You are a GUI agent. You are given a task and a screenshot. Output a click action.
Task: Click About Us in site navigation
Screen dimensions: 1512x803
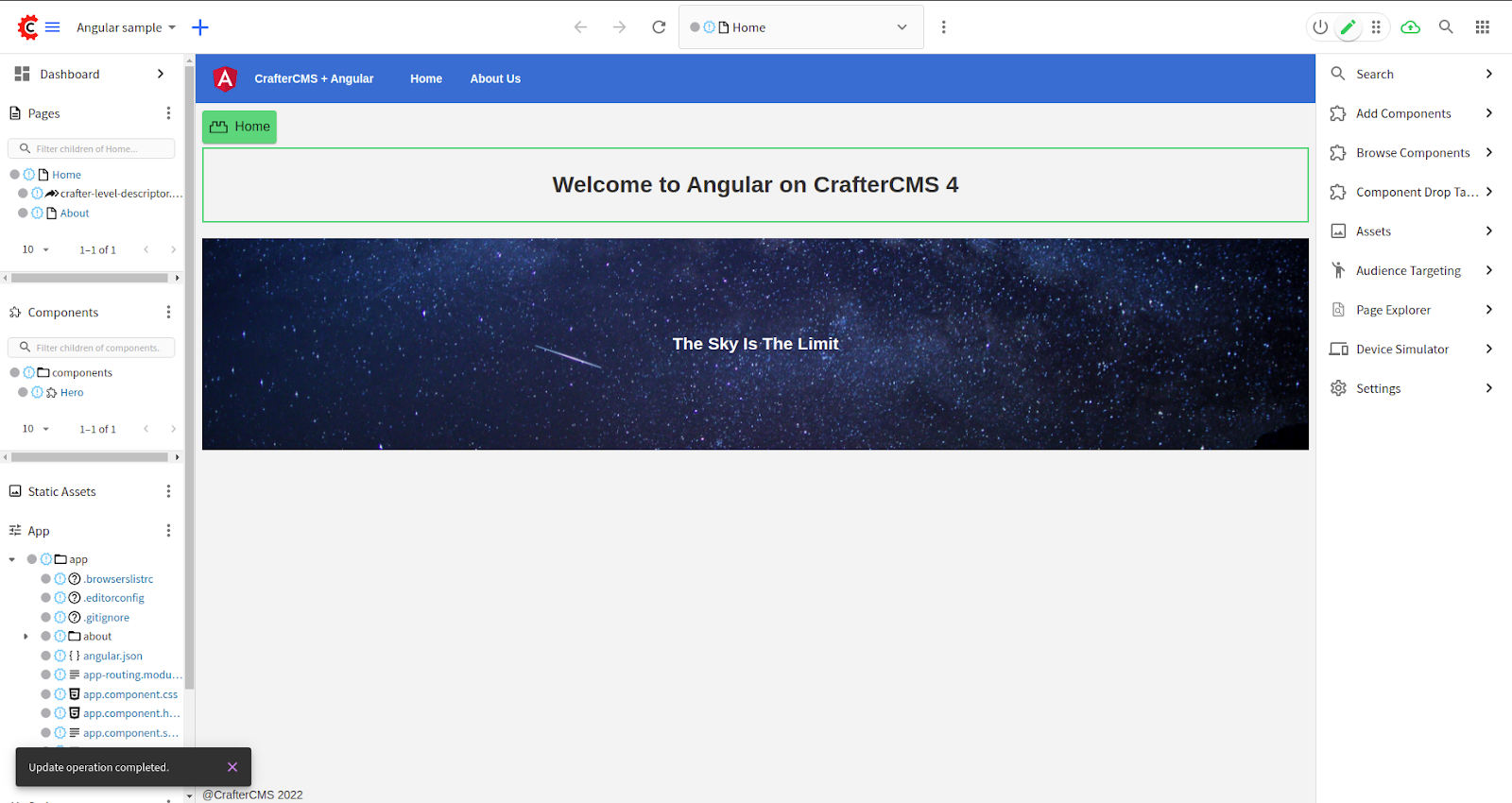coord(495,78)
